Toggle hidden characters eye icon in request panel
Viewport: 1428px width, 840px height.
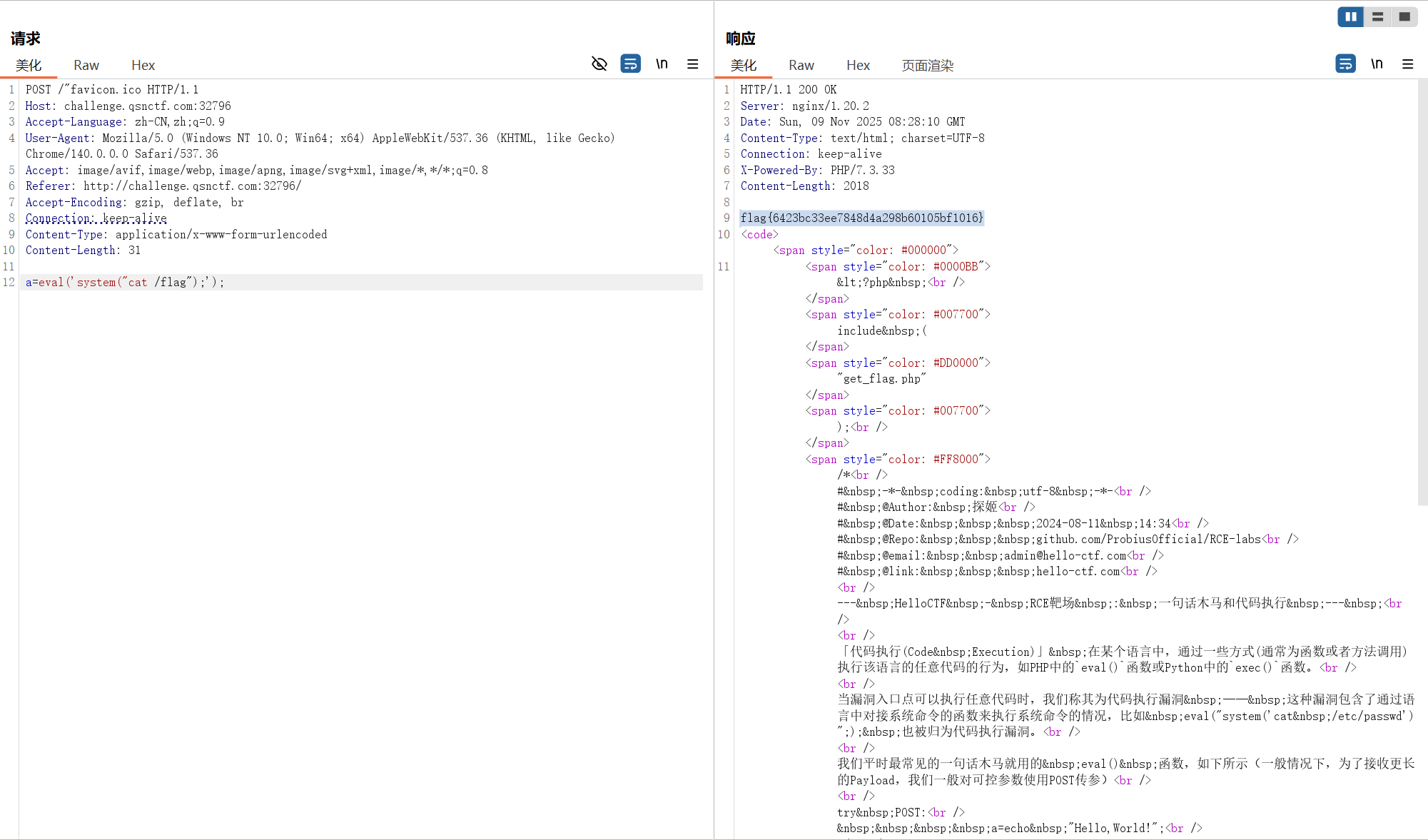599,64
